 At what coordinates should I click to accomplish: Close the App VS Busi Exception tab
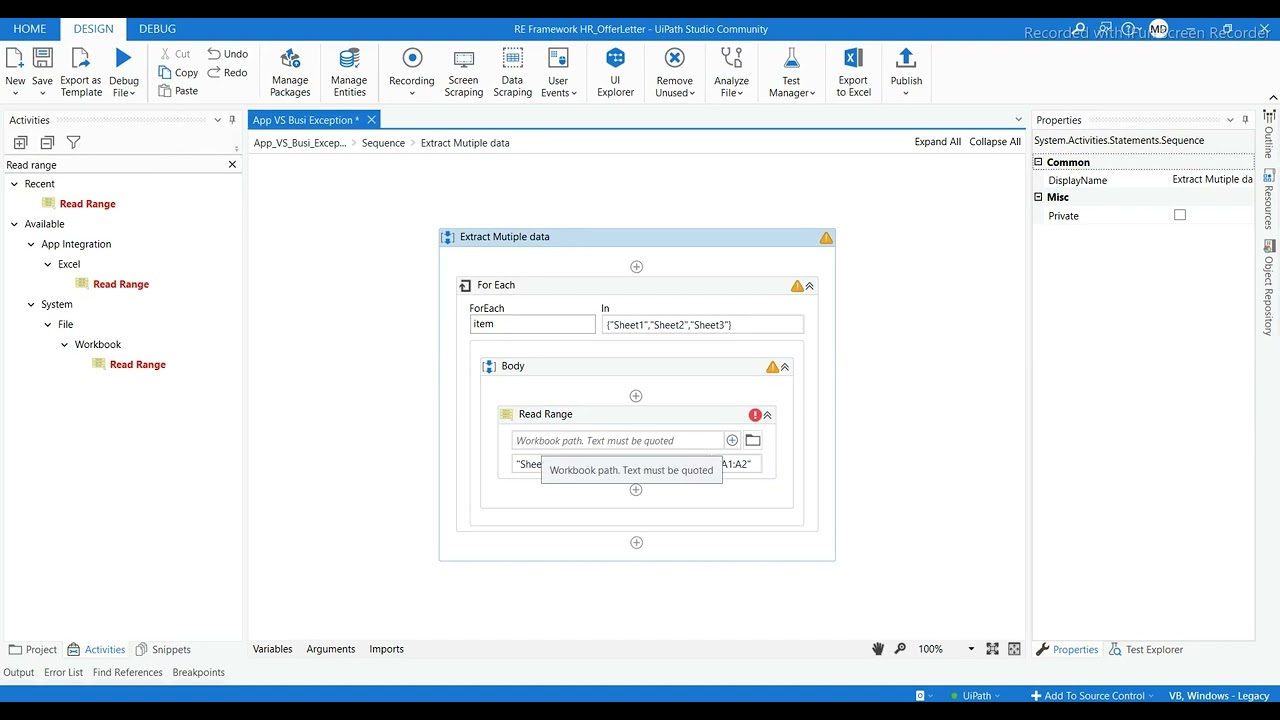371,120
